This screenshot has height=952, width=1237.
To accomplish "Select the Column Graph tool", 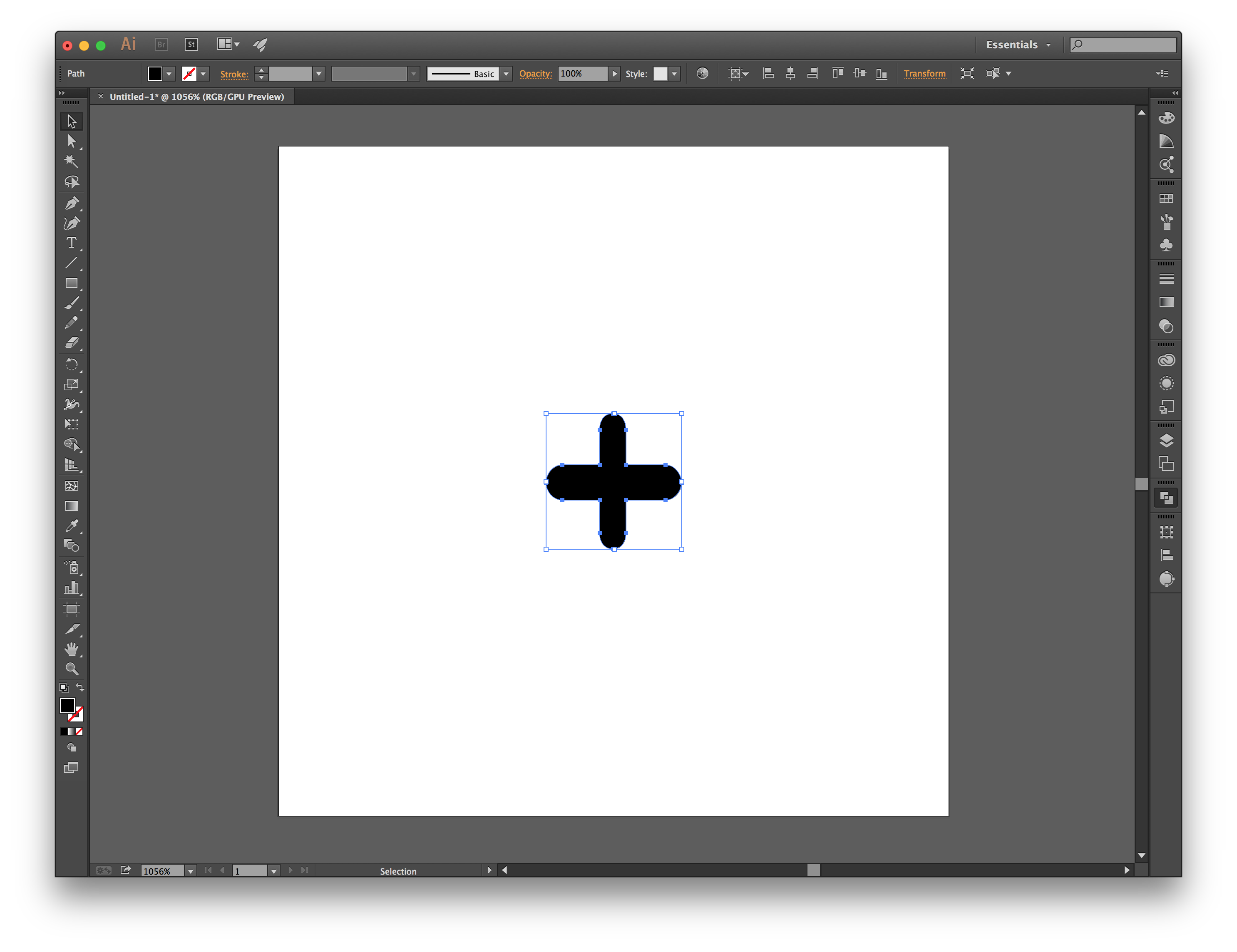I will (71, 588).
